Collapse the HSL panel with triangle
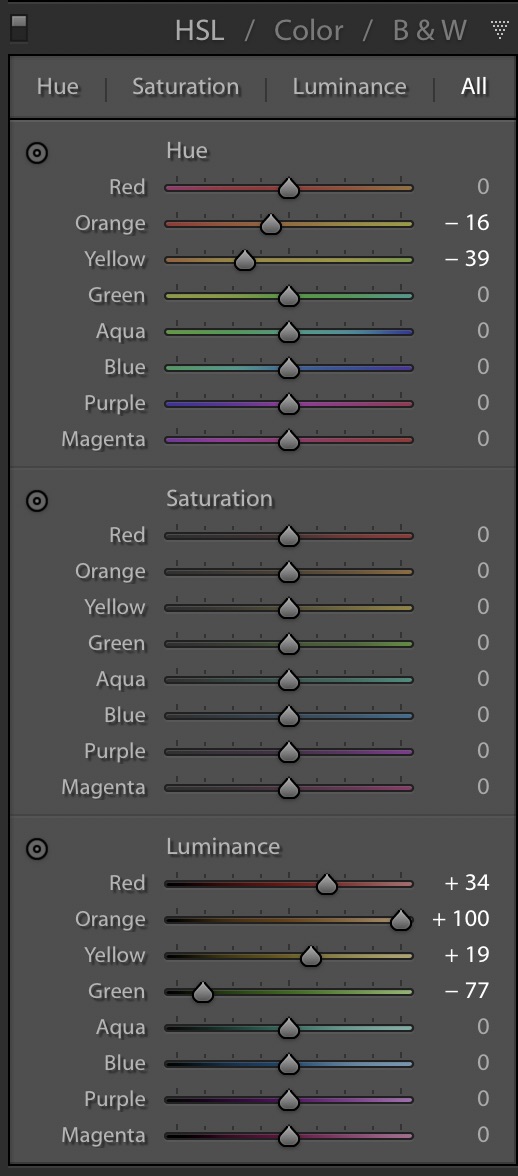518x1176 pixels. click(x=499, y=29)
